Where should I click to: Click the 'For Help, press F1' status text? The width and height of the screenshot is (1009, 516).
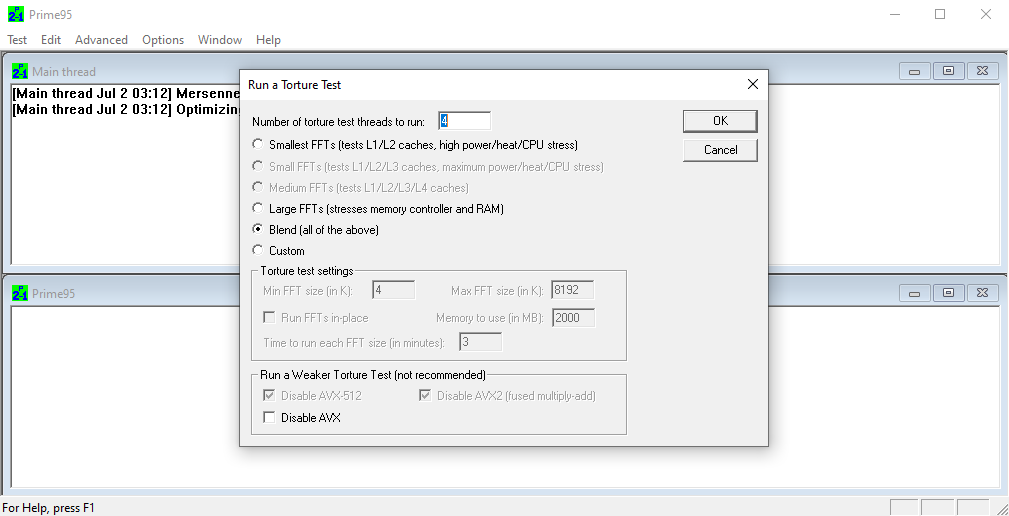pyautogui.click(x=49, y=508)
